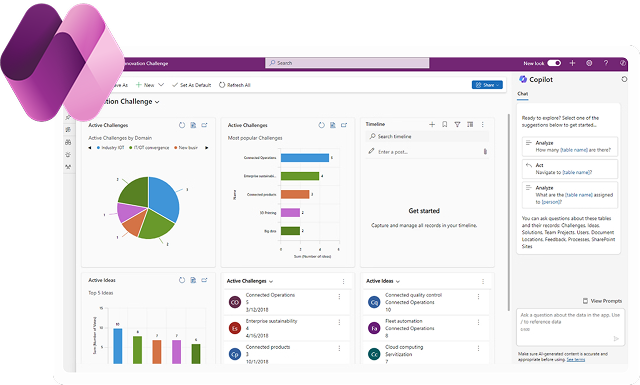Image resolution: width=640 pixels, height=385 pixels.
Task: Click the attachment icon in the post field
Action: click(485, 151)
